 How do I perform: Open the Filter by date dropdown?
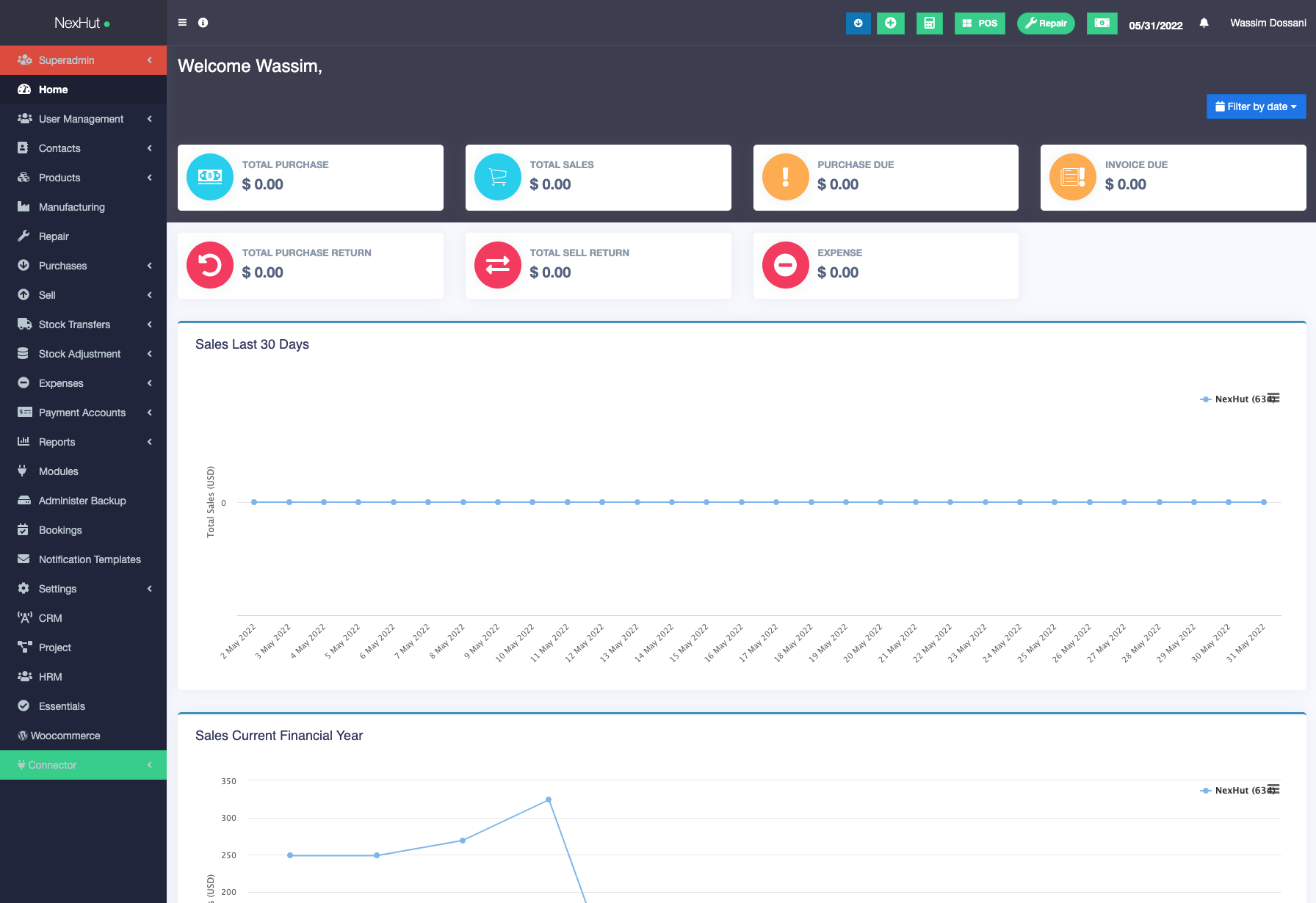1256,106
